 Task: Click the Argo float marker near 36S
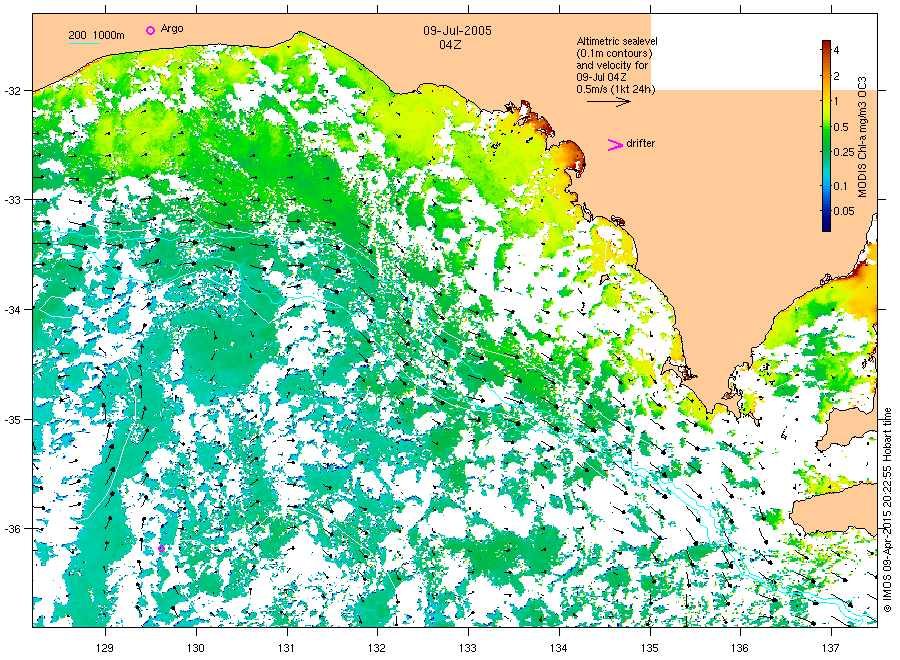[161, 549]
